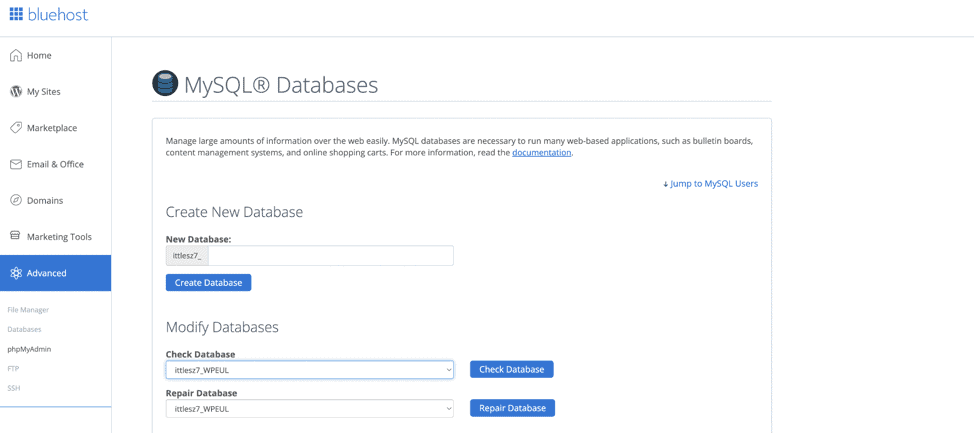Click the Marketplace tag icon
The width and height of the screenshot is (974, 433).
pos(16,128)
